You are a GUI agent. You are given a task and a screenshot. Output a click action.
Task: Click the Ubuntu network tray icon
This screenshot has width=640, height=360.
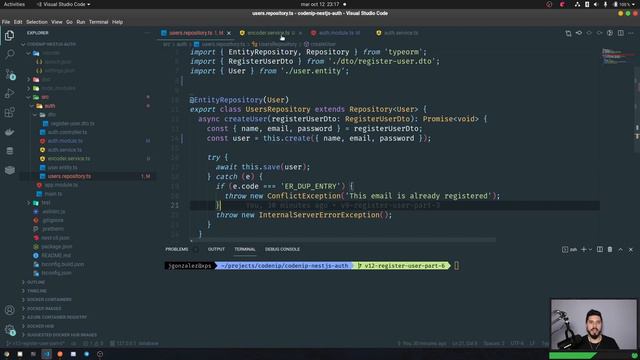click(577, 4)
